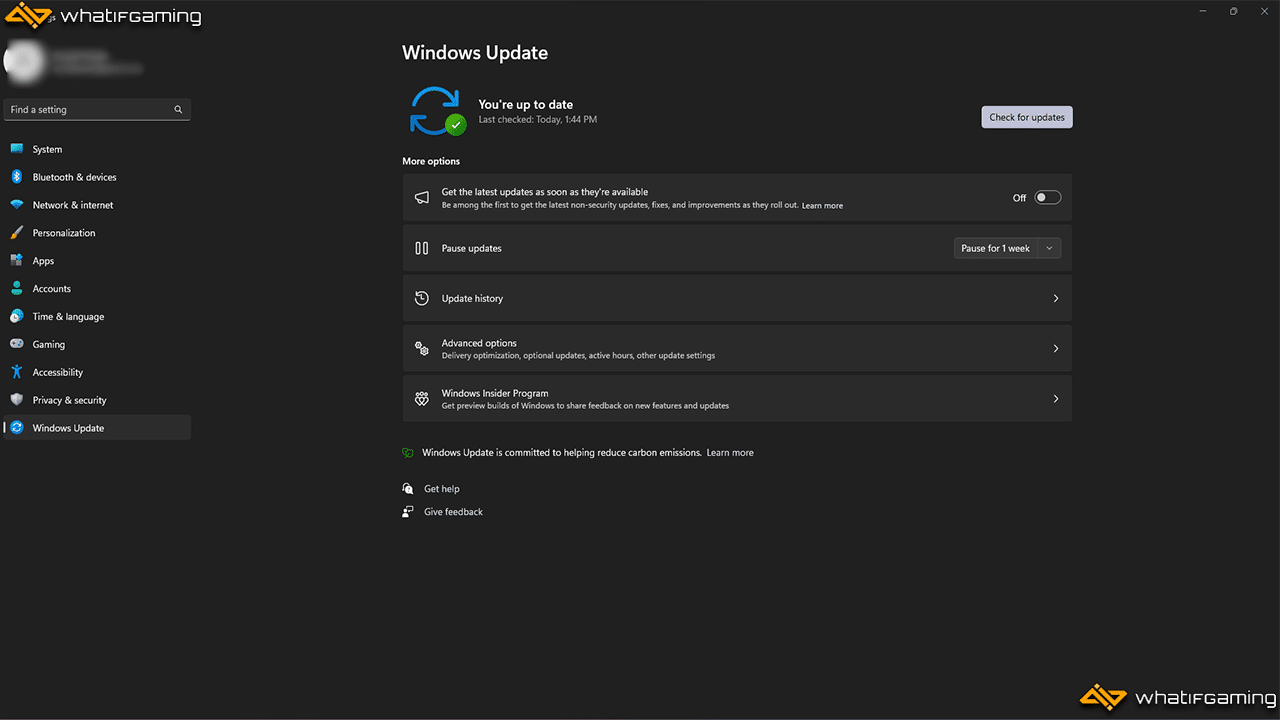The image size is (1280, 720).
Task: Click the System monitor icon in sidebar
Action: click(x=16, y=149)
